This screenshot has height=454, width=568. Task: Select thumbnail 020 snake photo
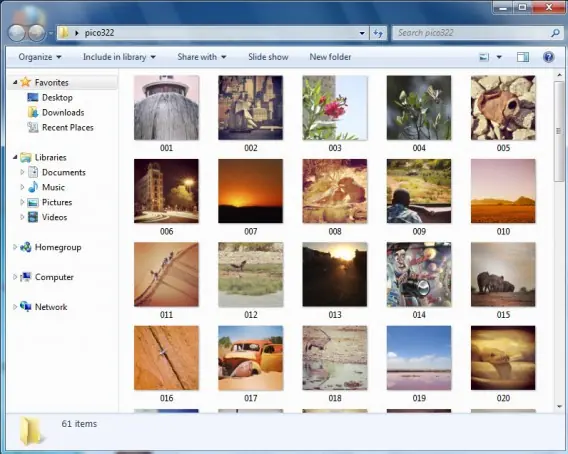click(x=503, y=358)
